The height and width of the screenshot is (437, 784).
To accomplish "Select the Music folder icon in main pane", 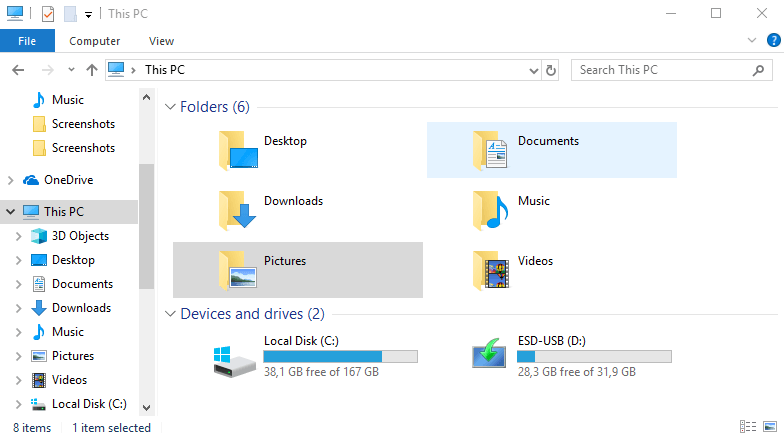I will coord(491,210).
